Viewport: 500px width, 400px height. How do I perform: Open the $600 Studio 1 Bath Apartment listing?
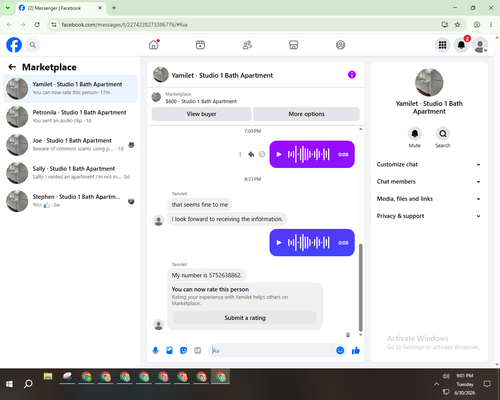pyautogui.click(x=201, y=101)
